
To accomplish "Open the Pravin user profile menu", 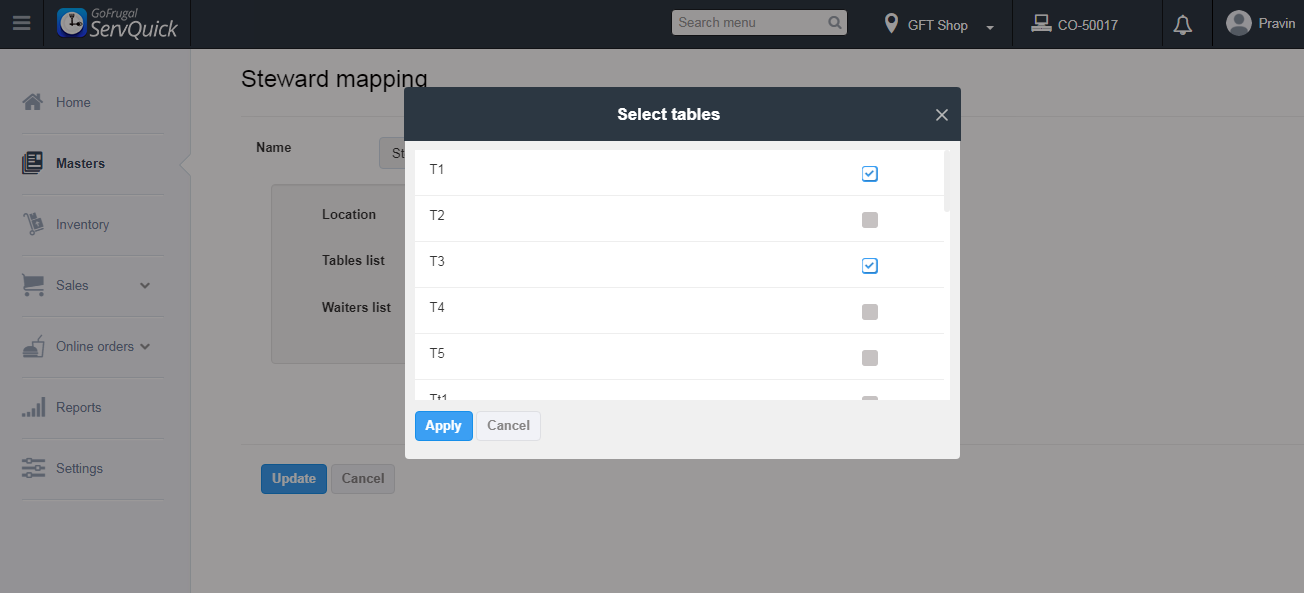I will (1260, 24).
